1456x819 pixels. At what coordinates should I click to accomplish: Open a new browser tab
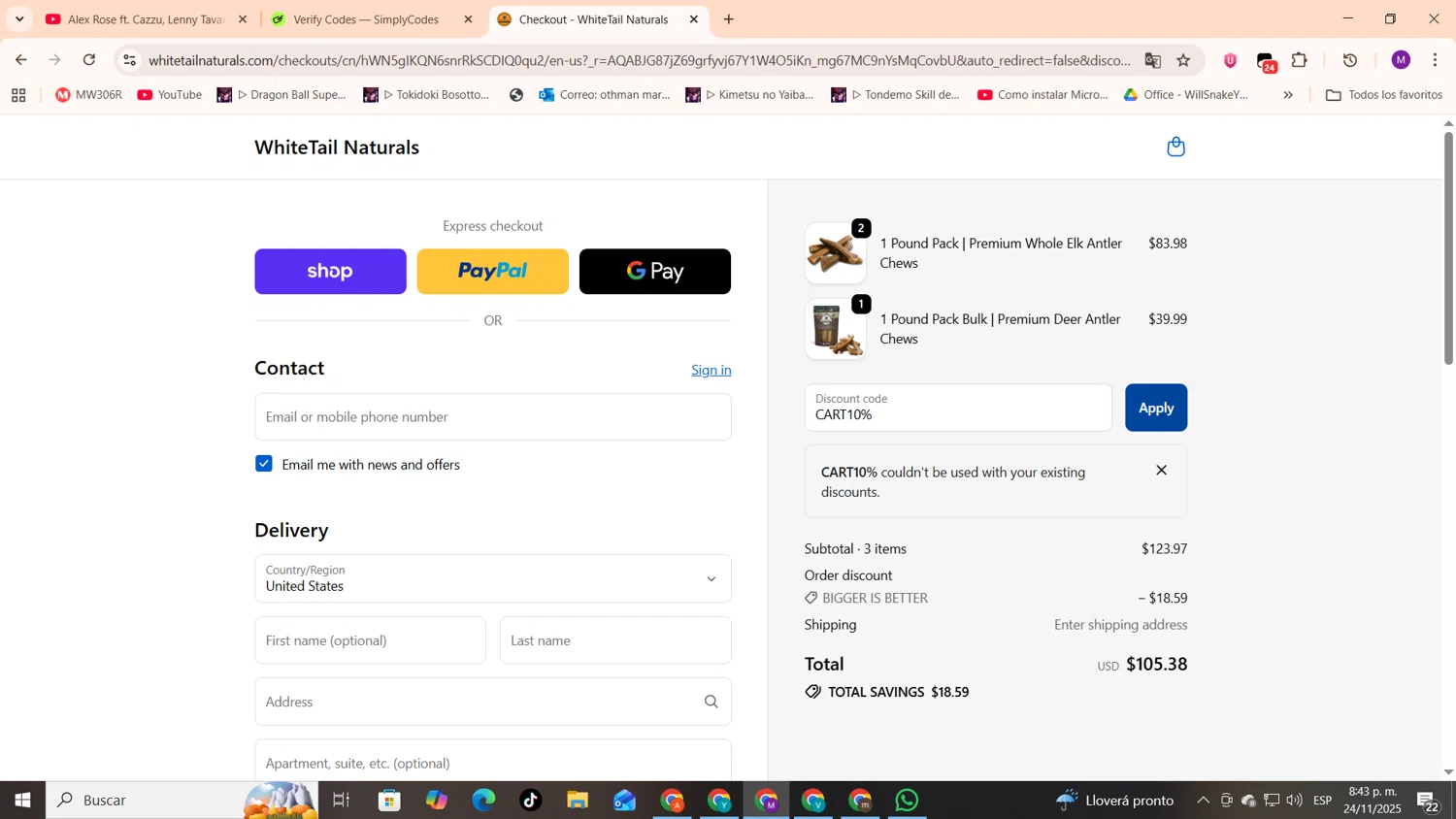(729, 19)
